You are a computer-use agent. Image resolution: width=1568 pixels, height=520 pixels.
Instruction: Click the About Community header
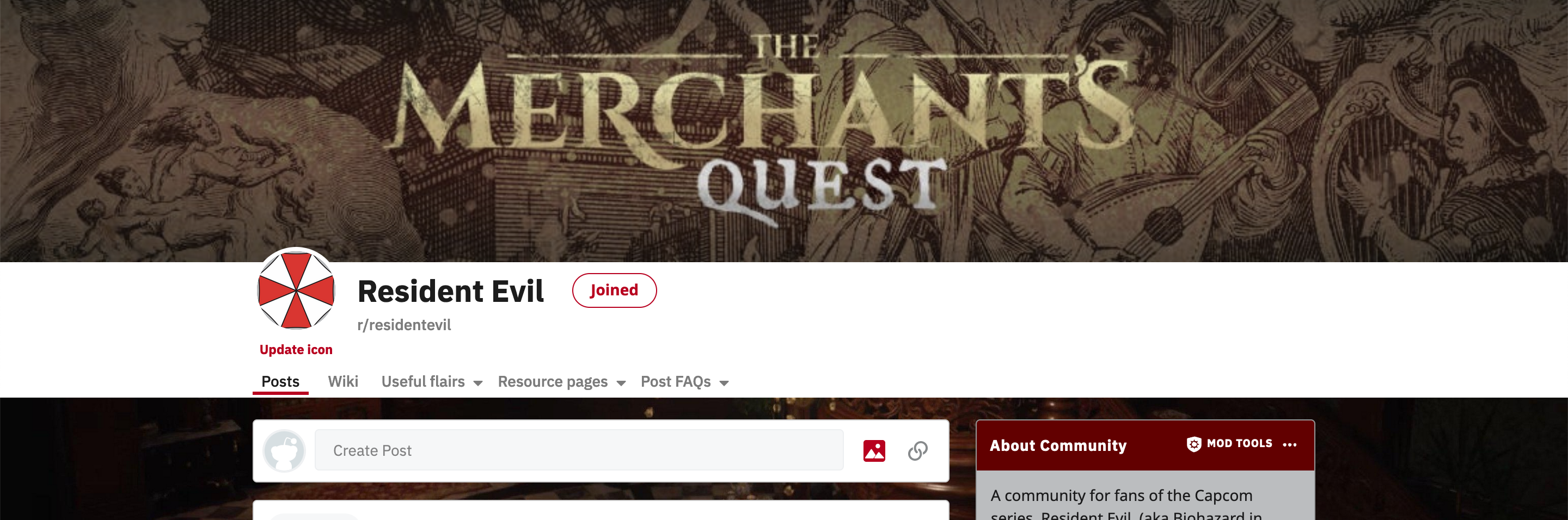pyautogui.click(x=1057, y=446)
